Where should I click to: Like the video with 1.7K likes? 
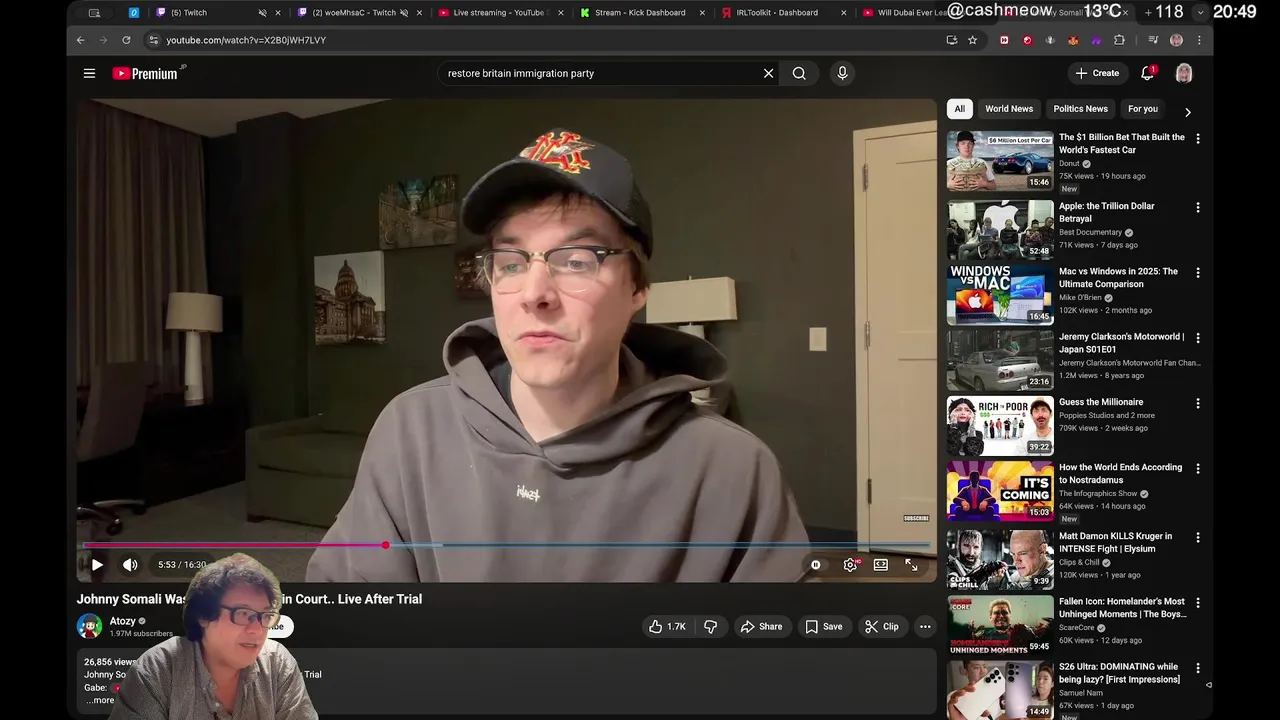pos(667,627)
